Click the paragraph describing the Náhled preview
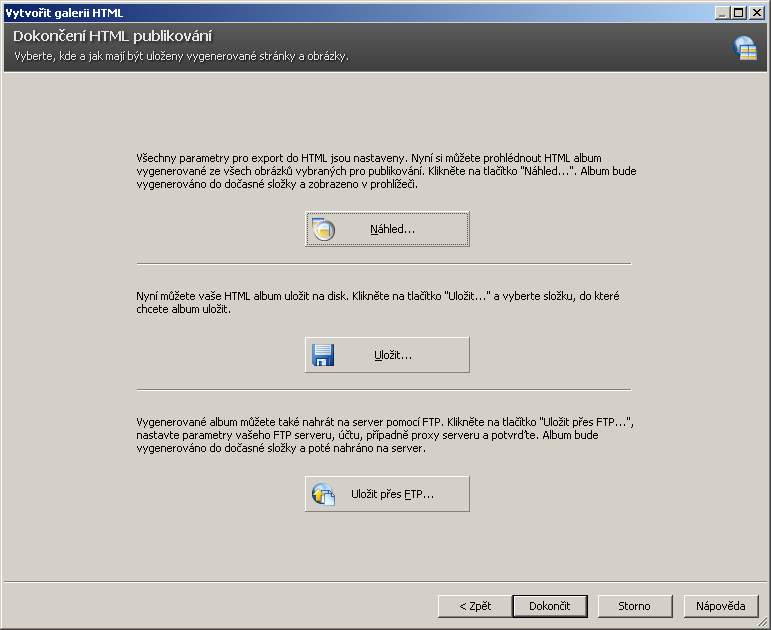The image size is (771, 630). 386,171
